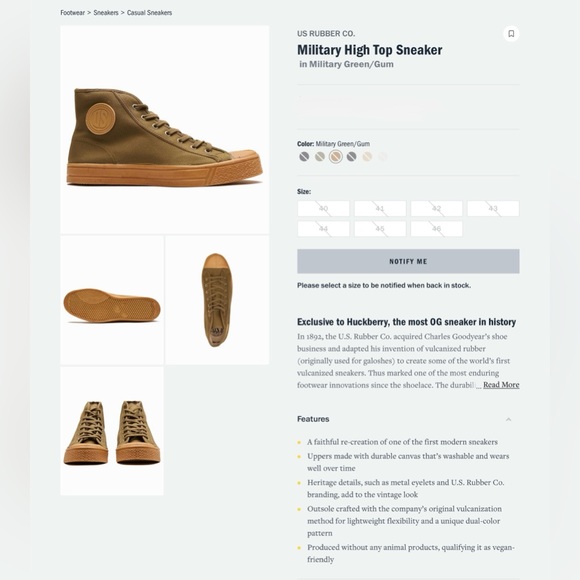
Task: Save product with the bookmark icon
Action: coord(511,34)
